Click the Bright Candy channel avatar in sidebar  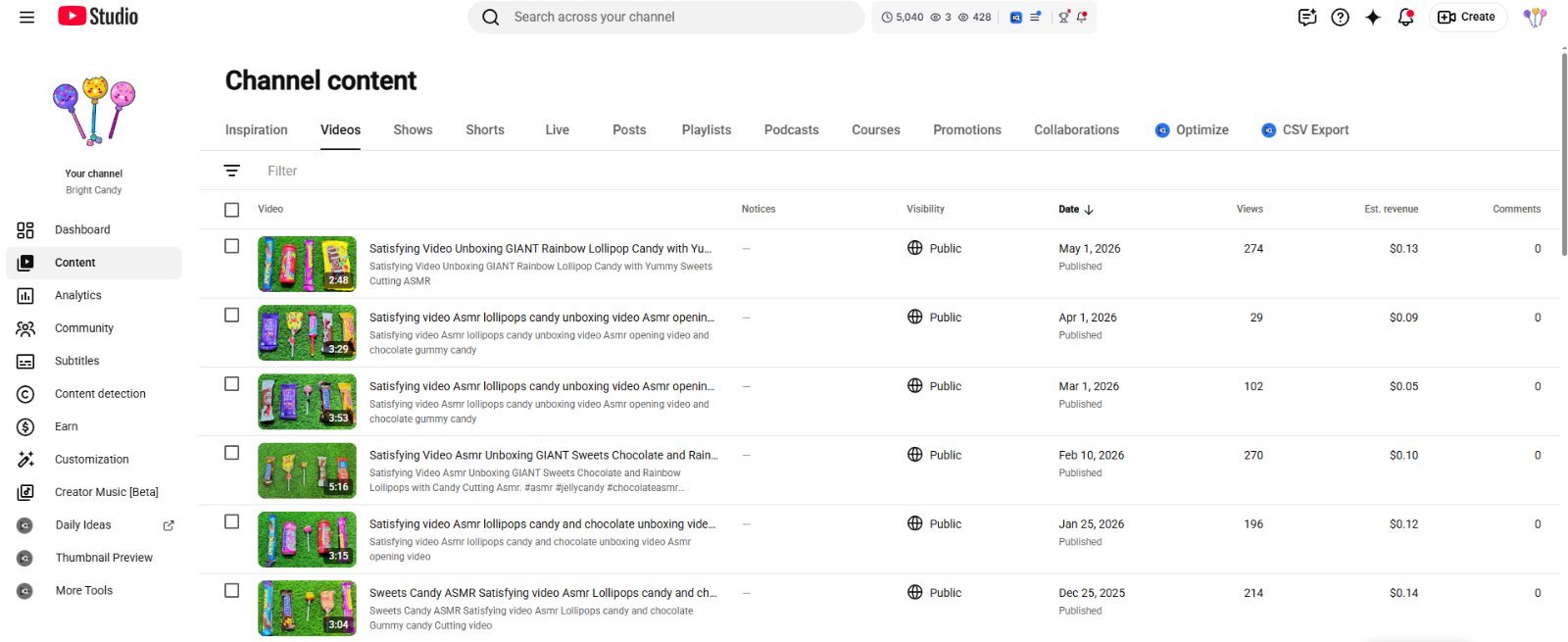(x=94, y=110)
